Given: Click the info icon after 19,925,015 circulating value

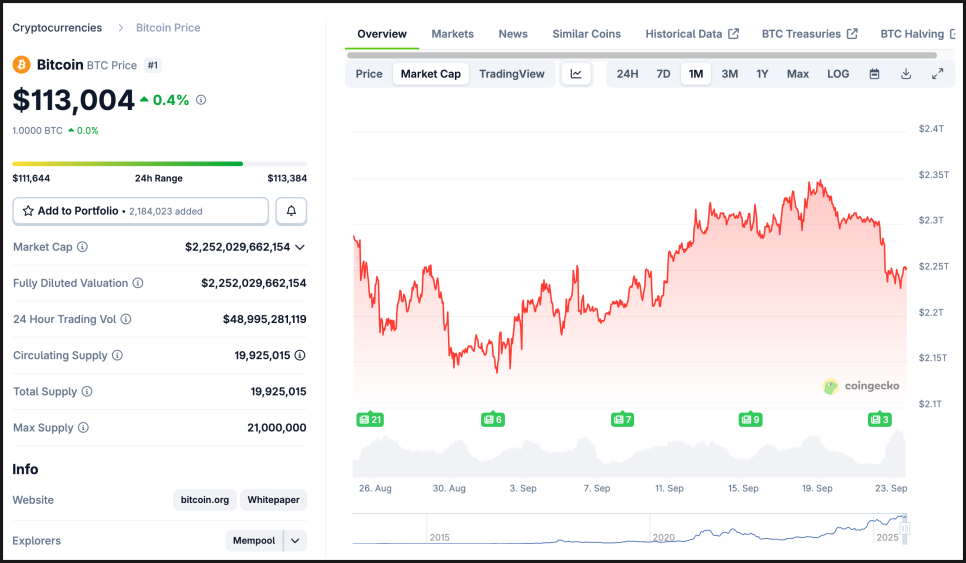Looking at the screenshot, I should click(300, 355).
